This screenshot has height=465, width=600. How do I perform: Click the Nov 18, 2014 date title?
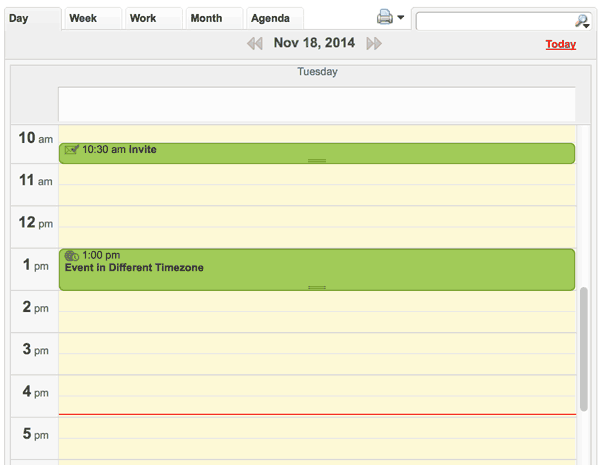[314, 42]
